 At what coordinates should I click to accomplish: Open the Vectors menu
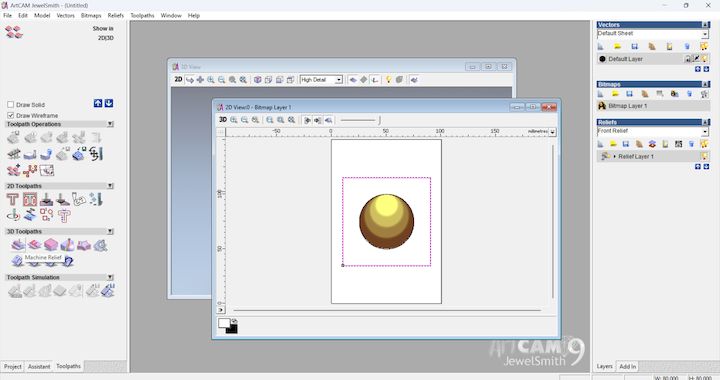(65, 15)
